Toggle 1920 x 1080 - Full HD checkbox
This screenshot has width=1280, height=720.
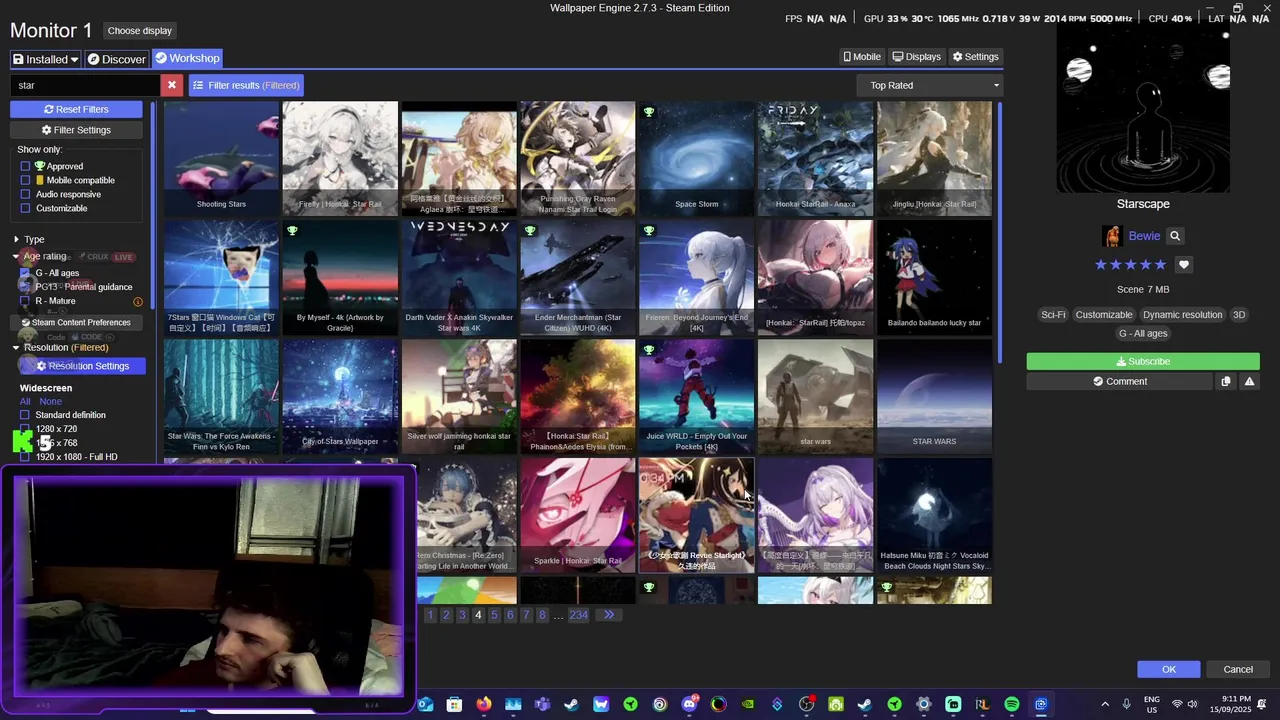pyautogui.click(x=25, y=457)
